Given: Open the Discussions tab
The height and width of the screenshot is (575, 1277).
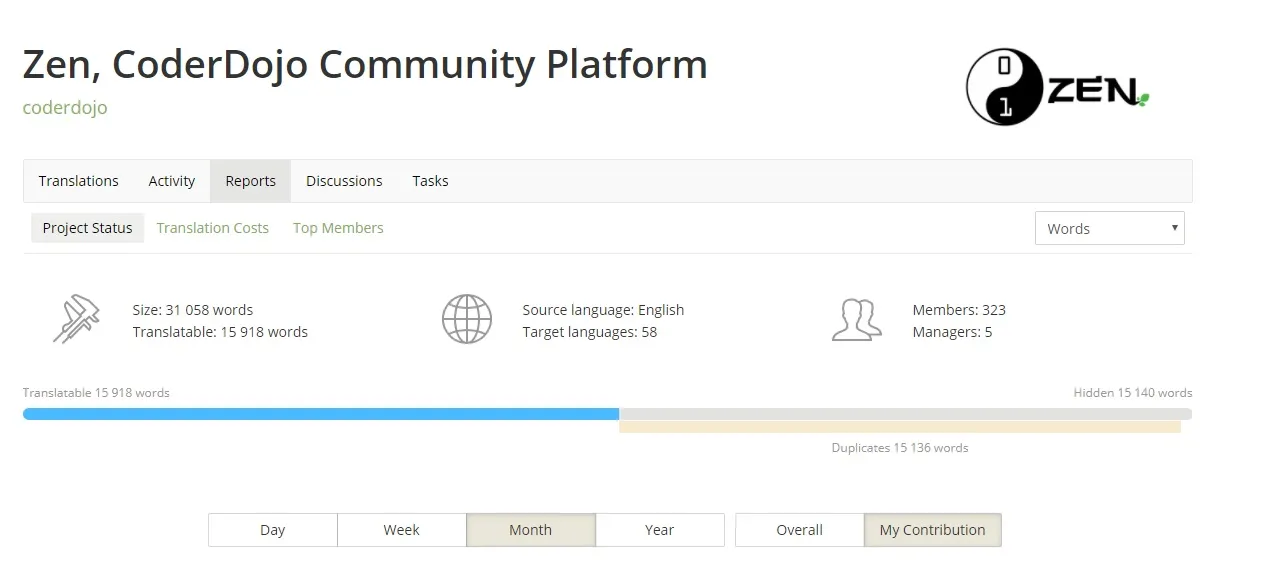Looking at the screenshot, I should click(344, 181).
